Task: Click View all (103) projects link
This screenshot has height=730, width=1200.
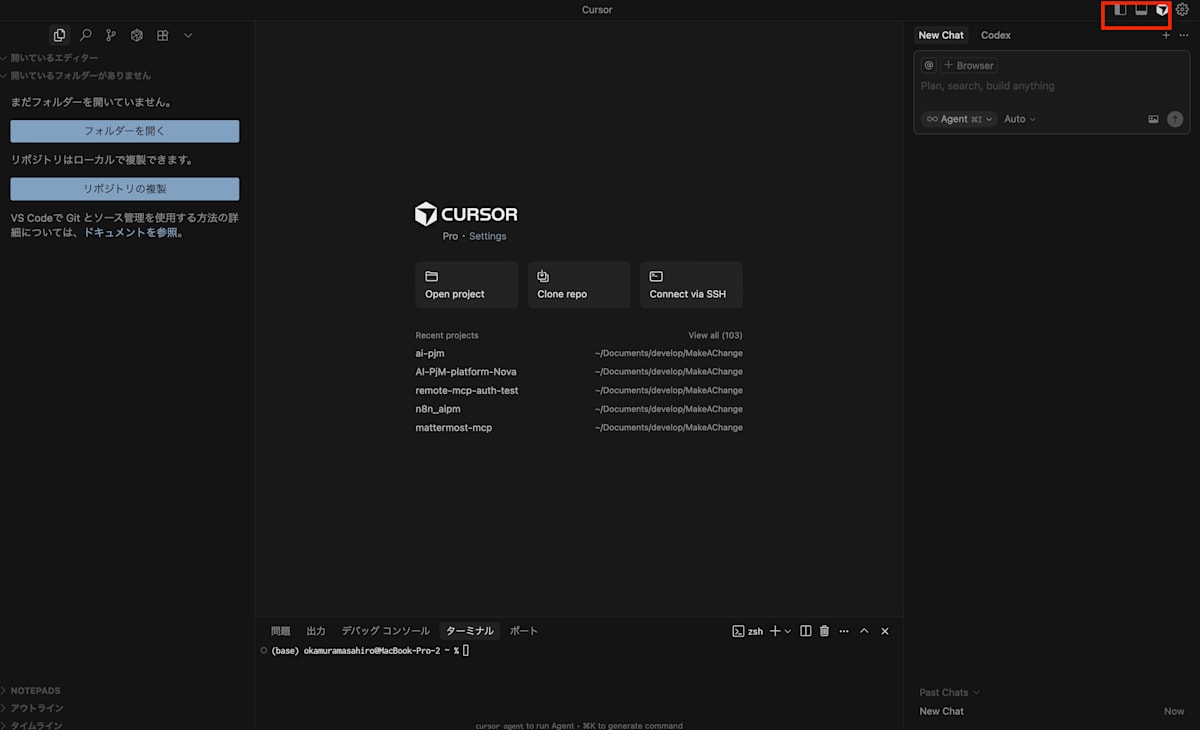Action: [715, 335]
